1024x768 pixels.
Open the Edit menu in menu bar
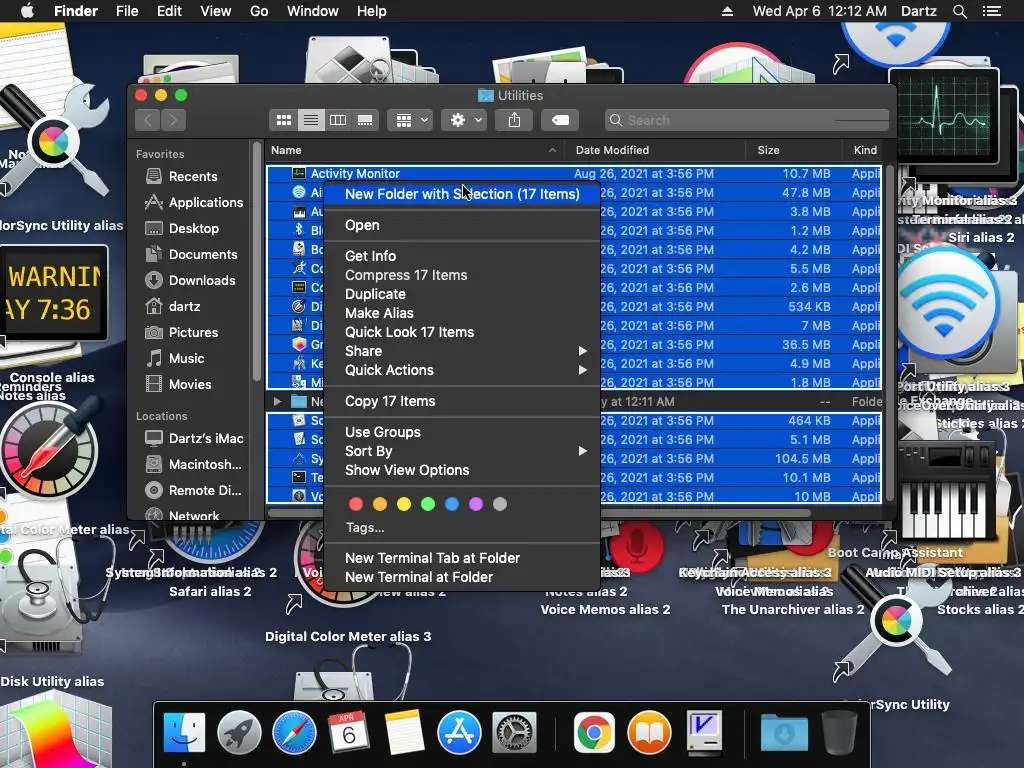point(169,11)
